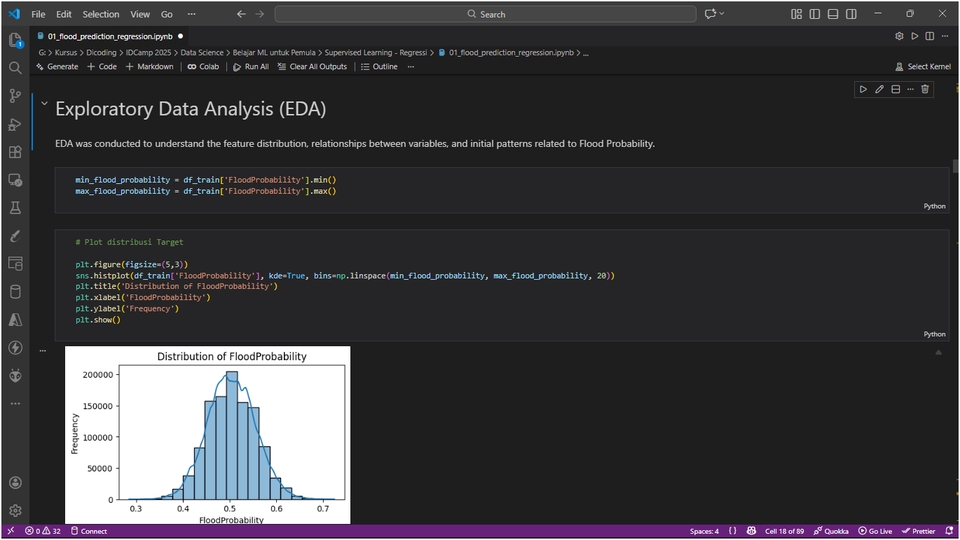Collapse the Exploratory Data Analysis section

44,103
